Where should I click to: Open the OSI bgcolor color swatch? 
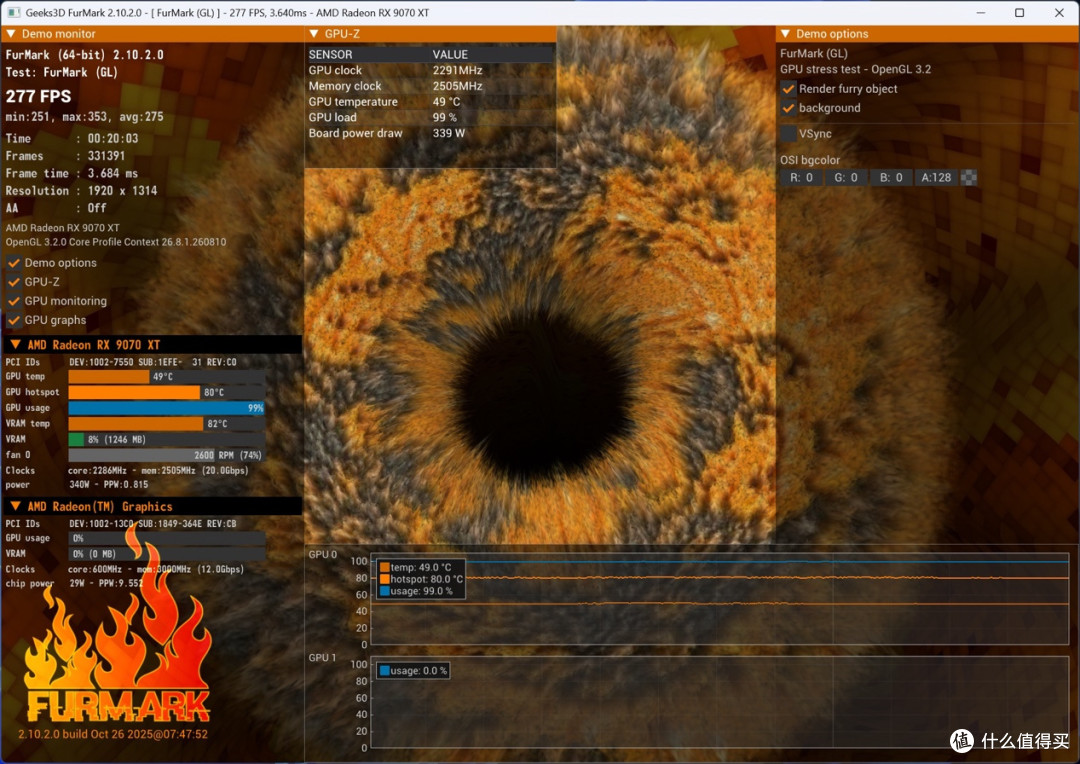[968, 178]
